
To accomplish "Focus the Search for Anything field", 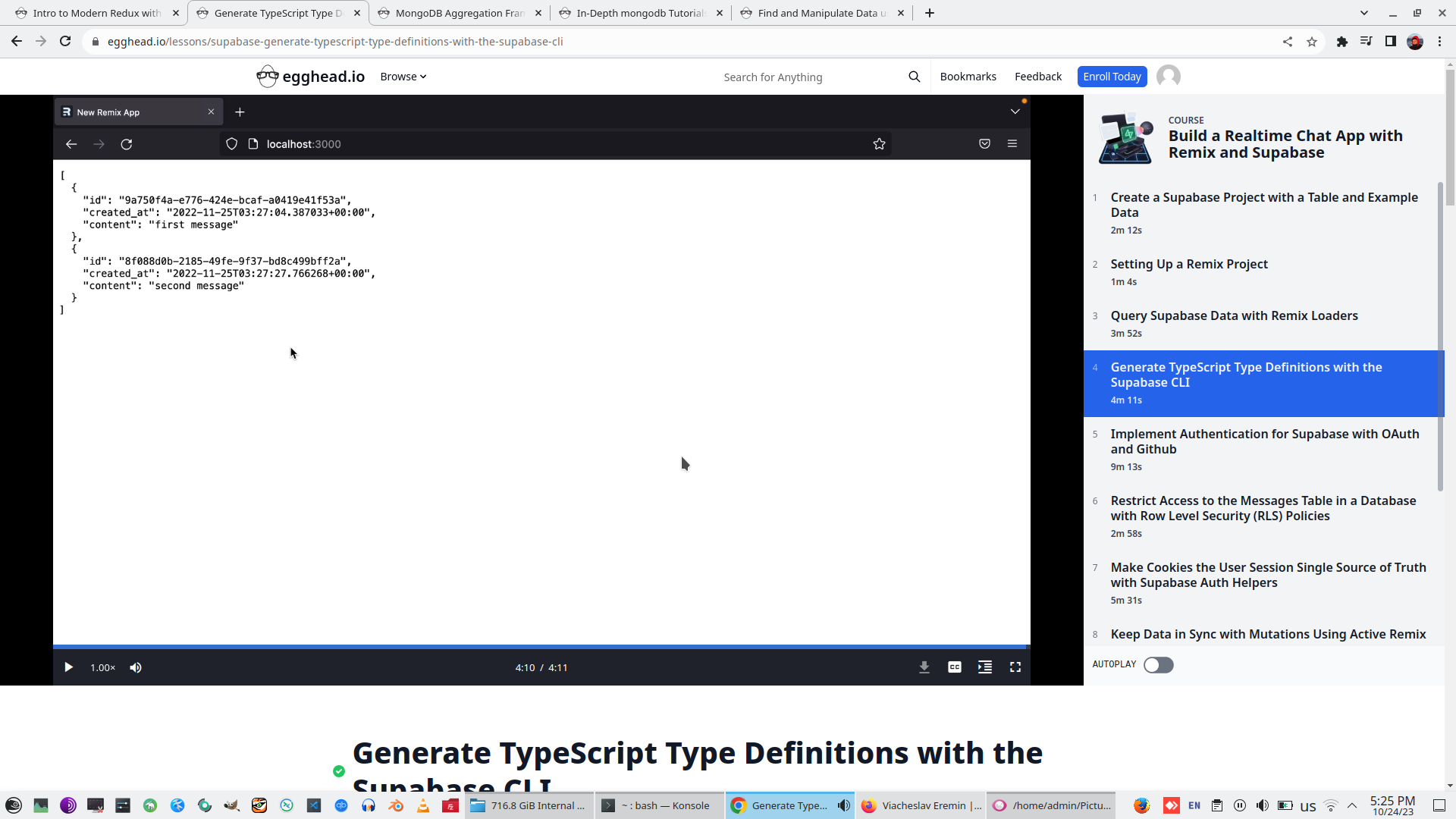I will 804,77.
